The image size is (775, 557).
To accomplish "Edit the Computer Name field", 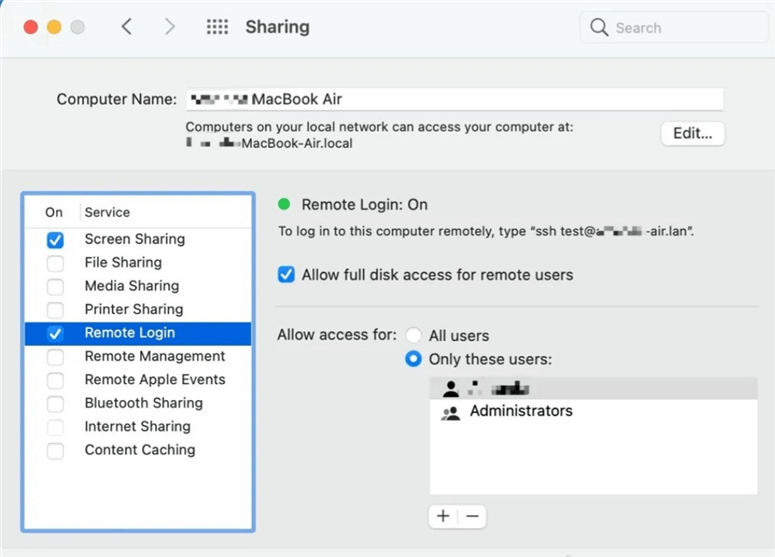I will [455, 99].
